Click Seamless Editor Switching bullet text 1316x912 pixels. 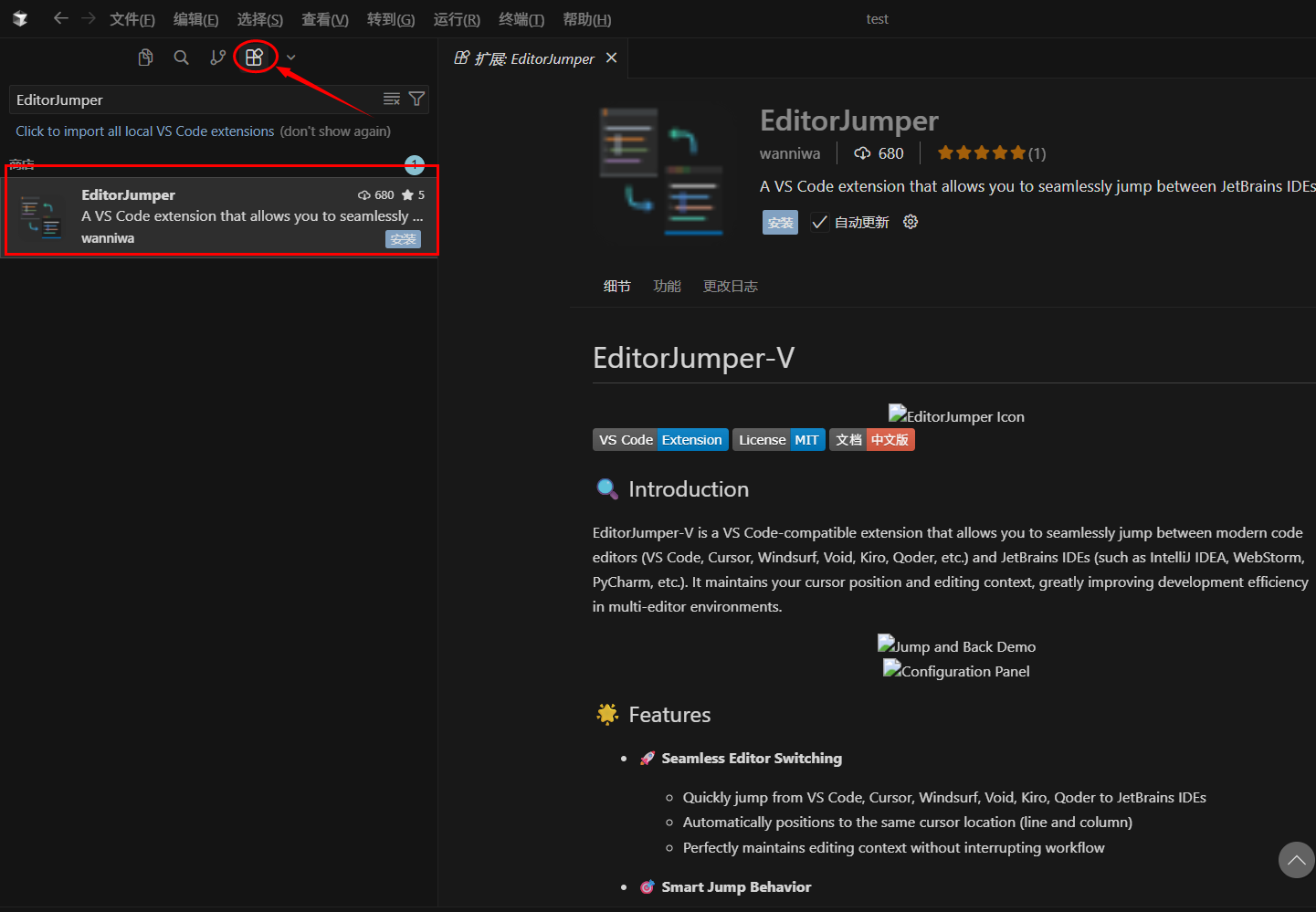[x=752, y=759]
